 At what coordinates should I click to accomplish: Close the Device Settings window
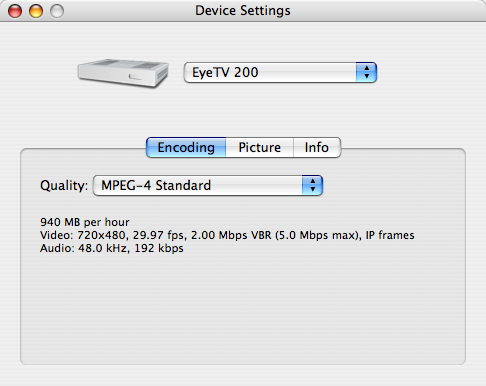pyautogui.click(x=15, y=11)
